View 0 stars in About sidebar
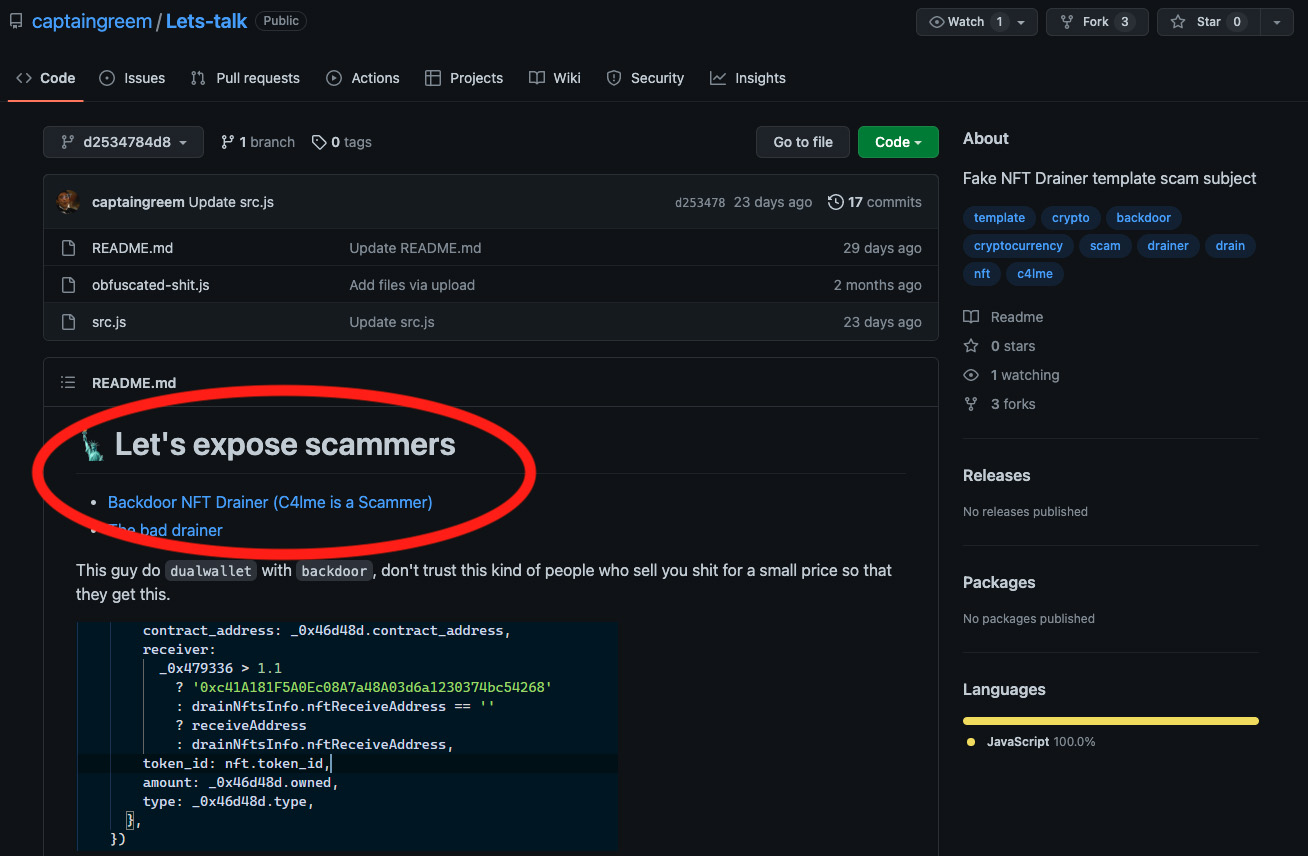Image resolution: width=1308 pixels, height=856 pixels. click(999, 346)
